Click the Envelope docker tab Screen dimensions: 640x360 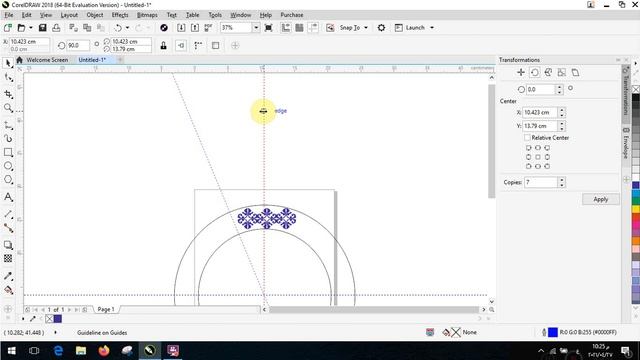(625, 143)
